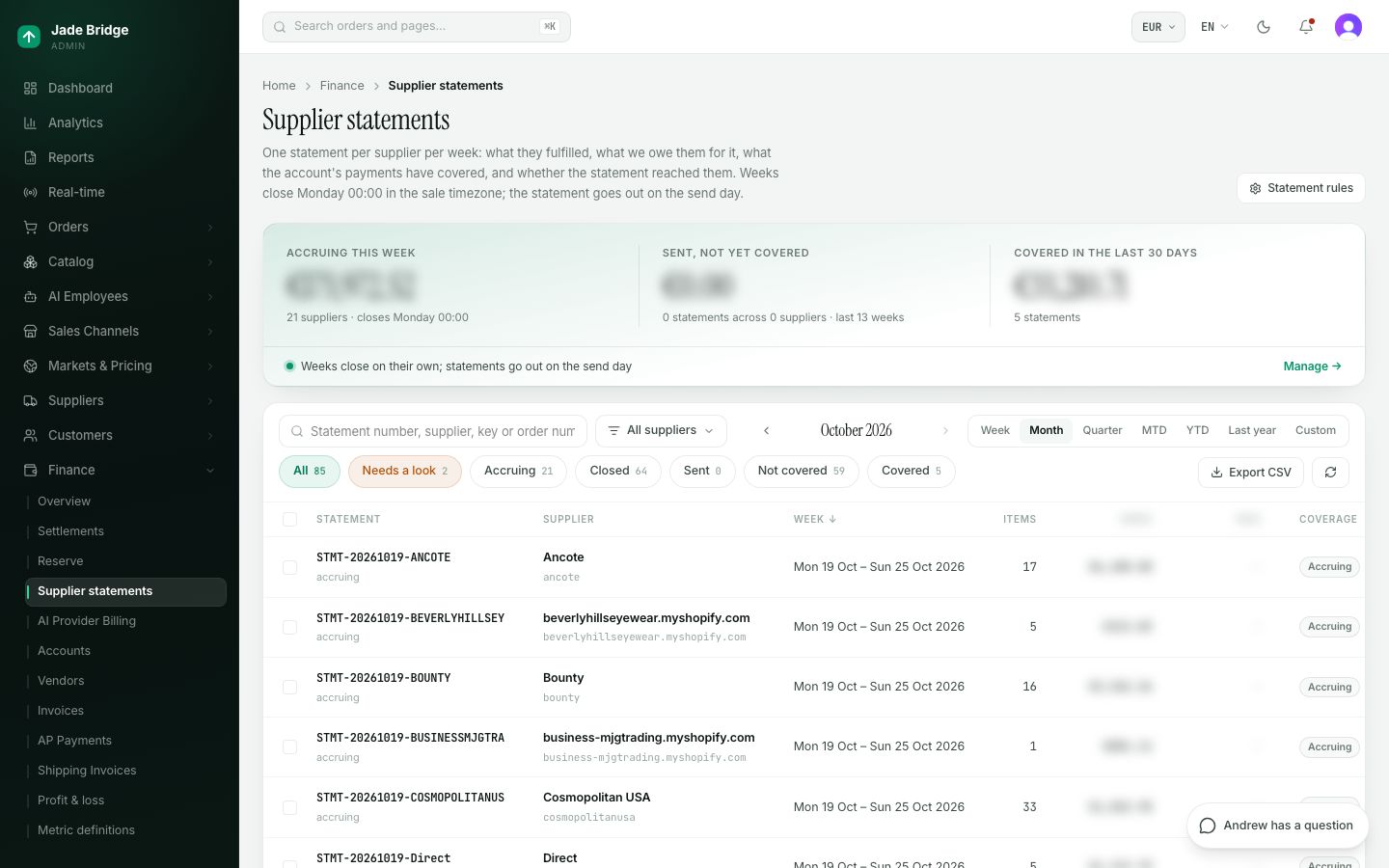Viewport: 1389px width, 868px height.
Task: Go to next month arrow
Action: click(945, 431)
